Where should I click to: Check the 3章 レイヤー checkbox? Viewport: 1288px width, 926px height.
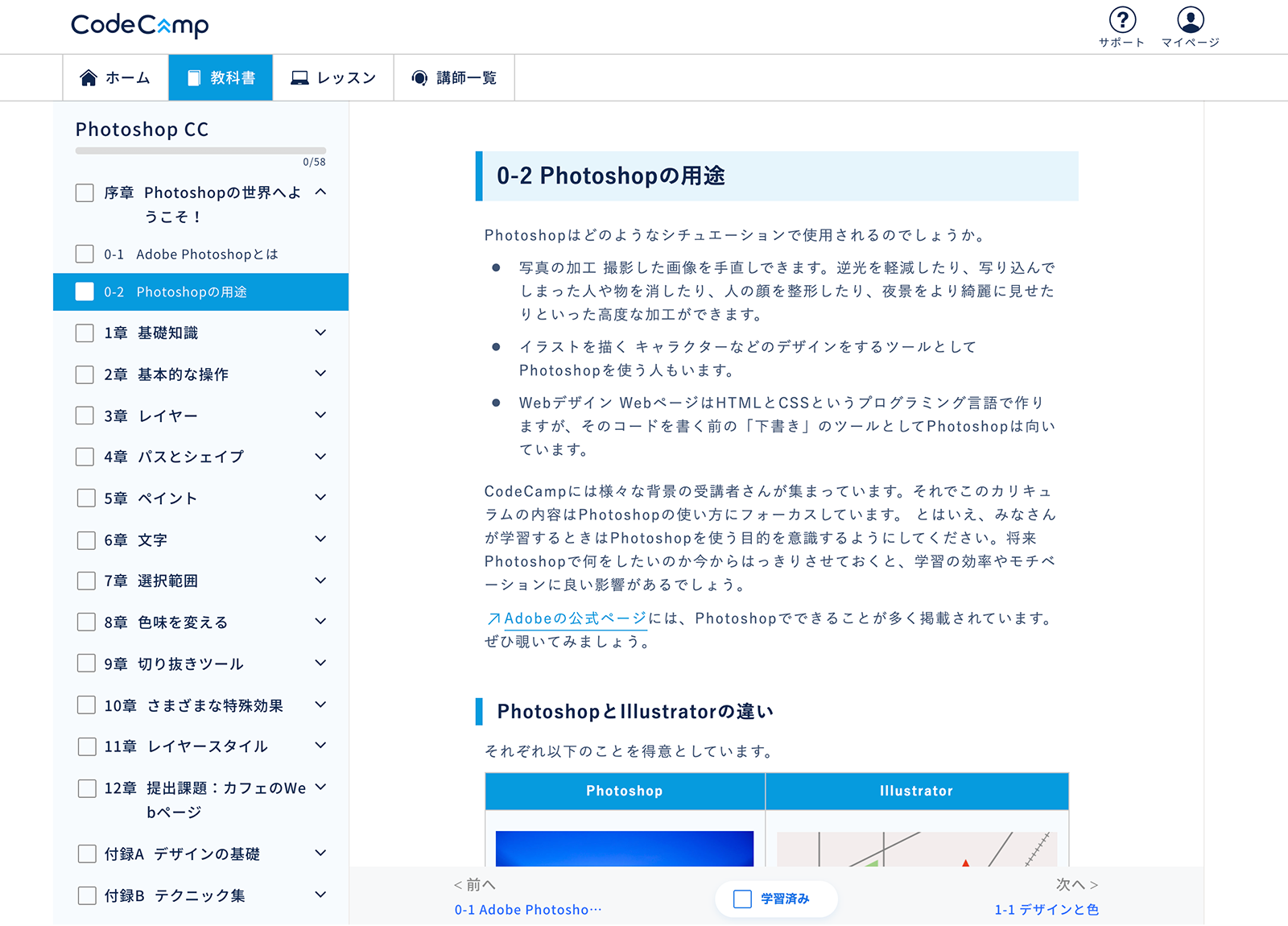85,415
